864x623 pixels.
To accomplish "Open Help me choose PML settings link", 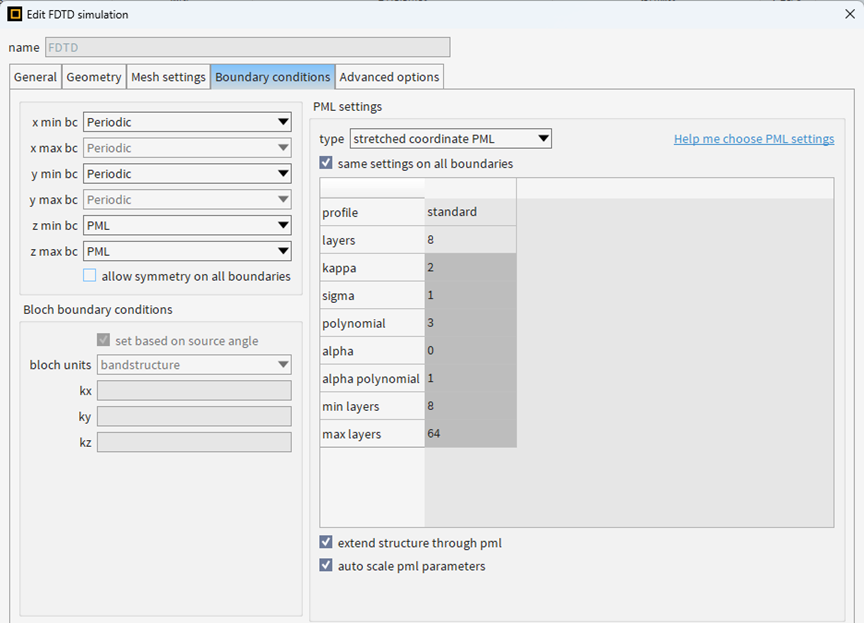I will (754, 139).
